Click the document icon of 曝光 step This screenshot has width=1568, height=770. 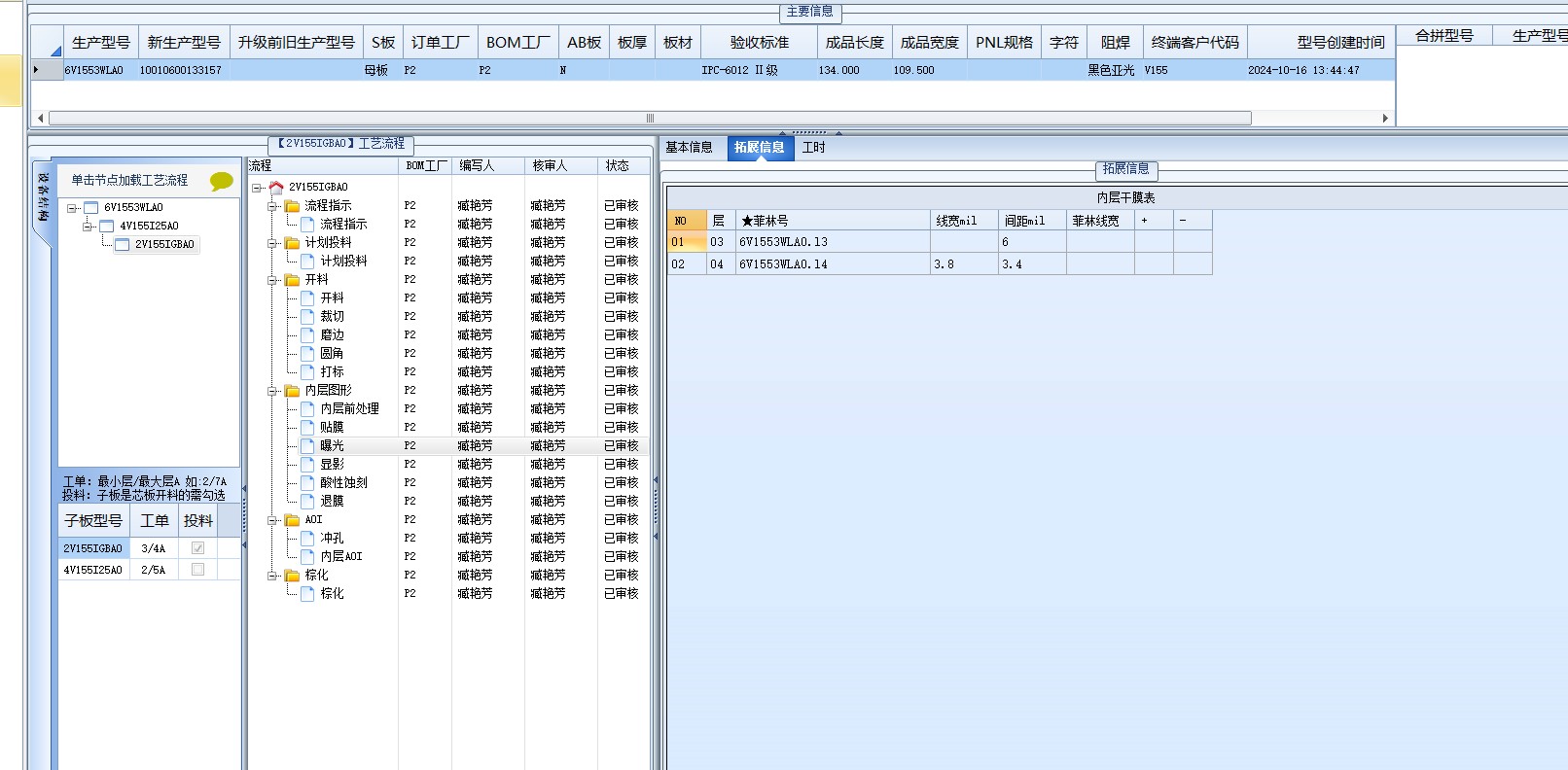[x=307, y=445]
